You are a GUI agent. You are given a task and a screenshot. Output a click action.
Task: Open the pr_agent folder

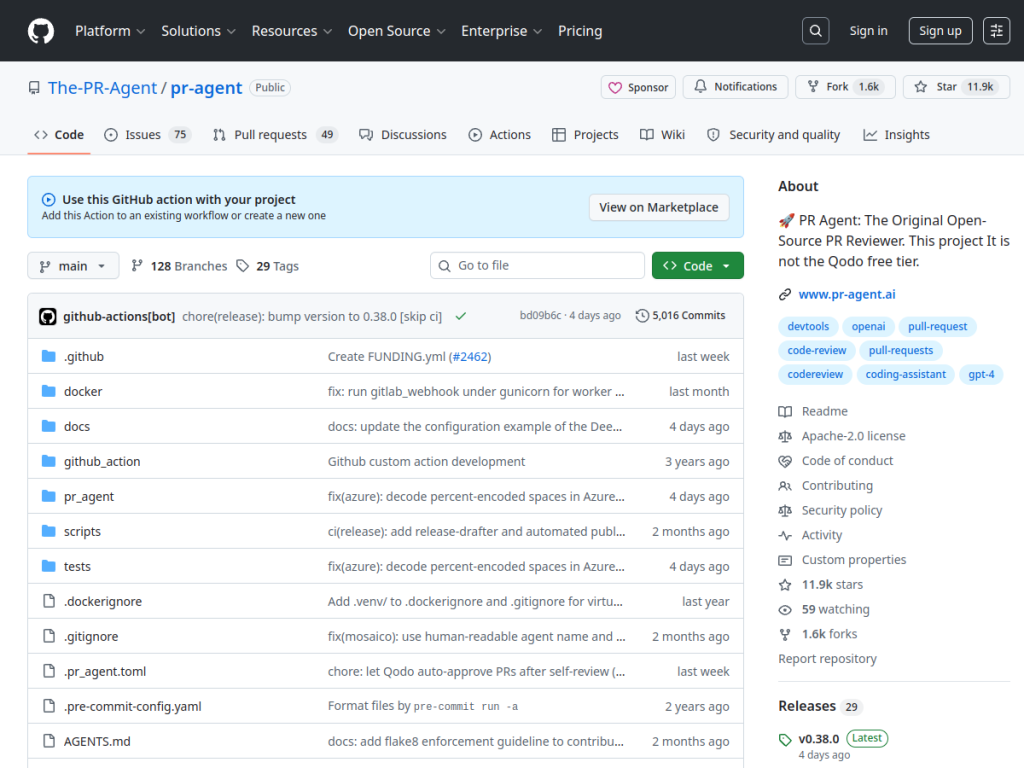pyautogui.click(x=89, y=496)
